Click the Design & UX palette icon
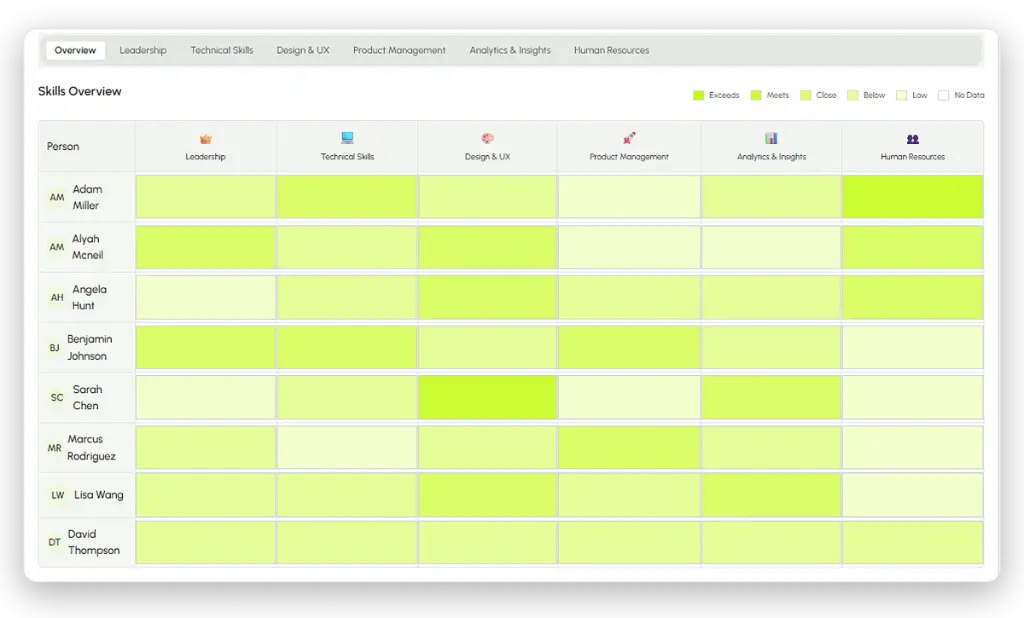The width and height of the screenshot is (1024, 618). coord(487,138)
